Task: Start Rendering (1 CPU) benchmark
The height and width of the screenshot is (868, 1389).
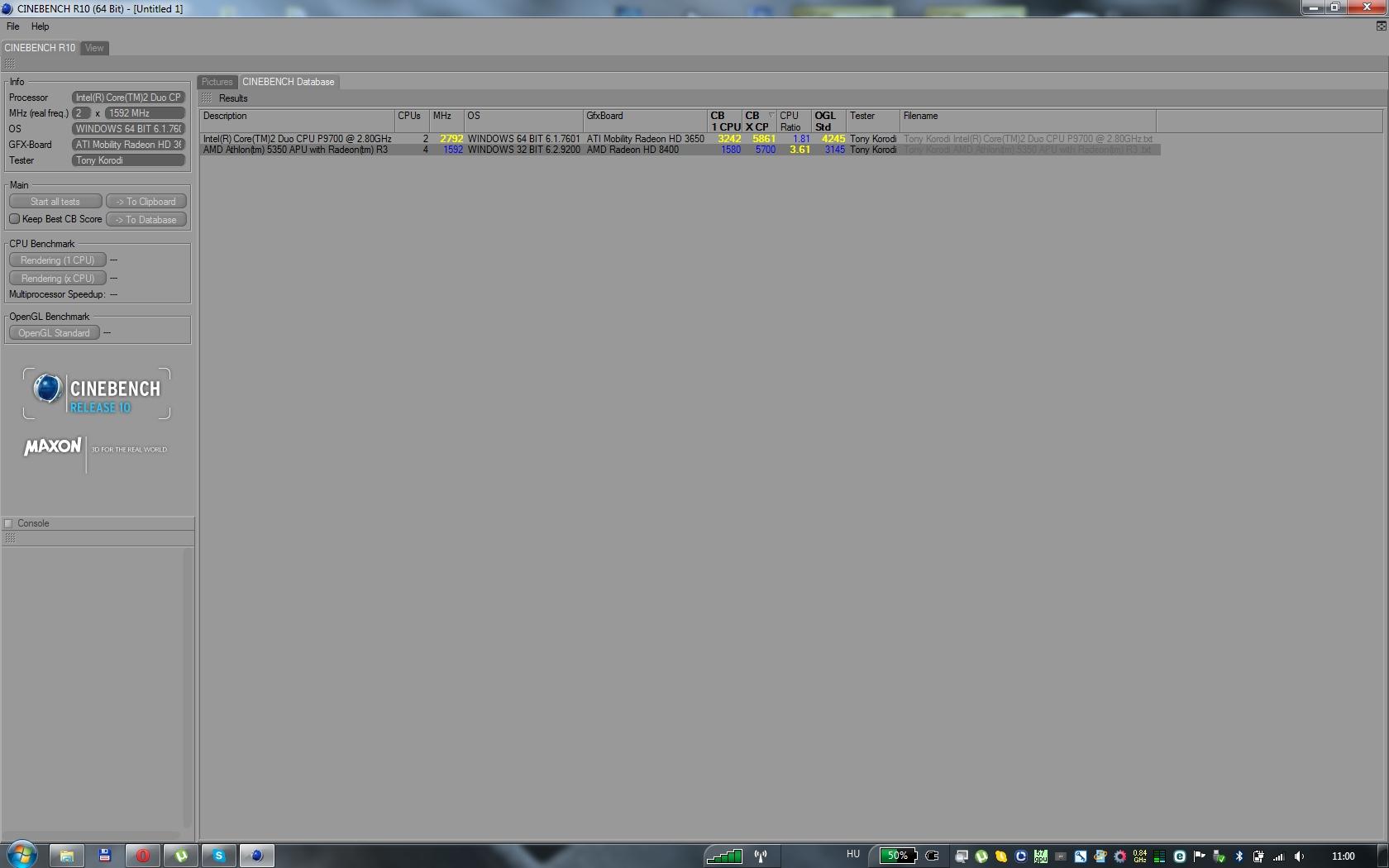Action: tap(58, 260)
